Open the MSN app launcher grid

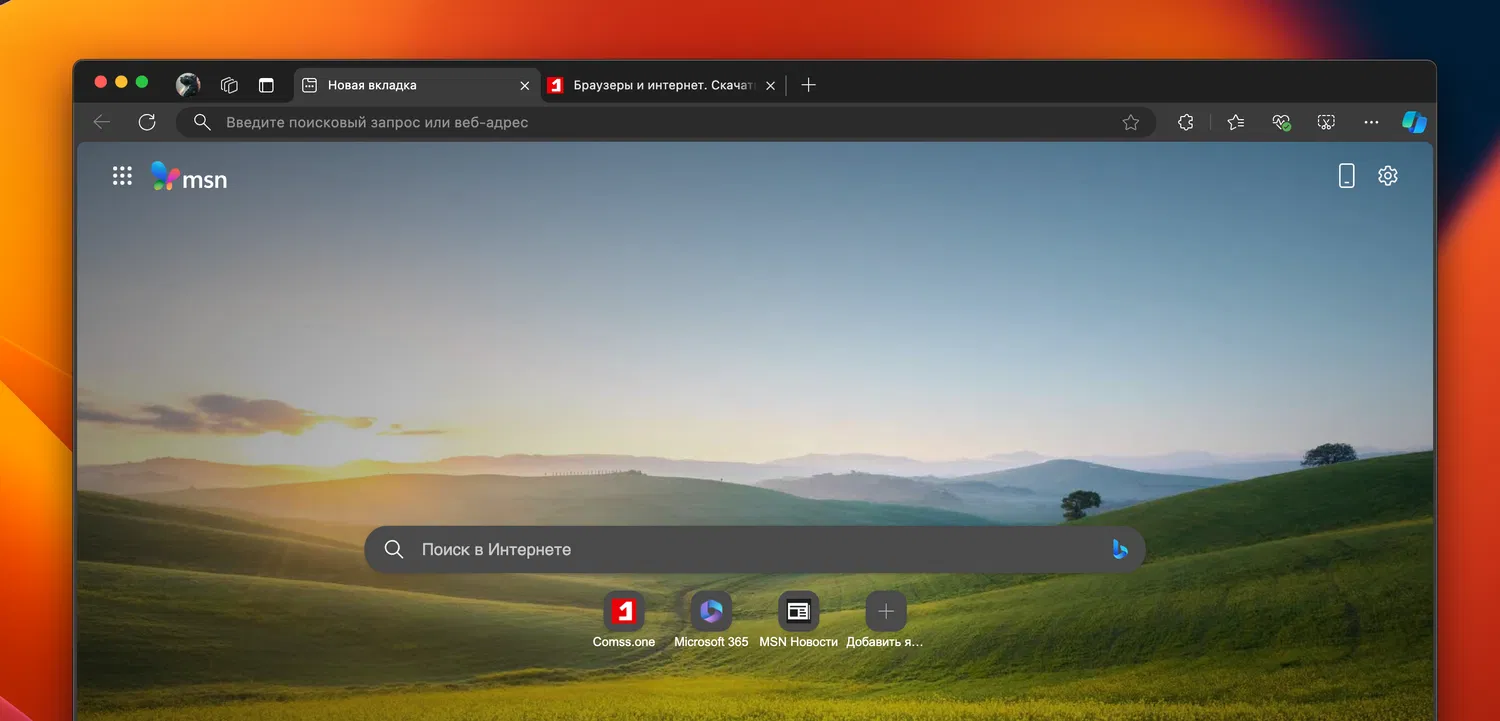tap(122, 176)
